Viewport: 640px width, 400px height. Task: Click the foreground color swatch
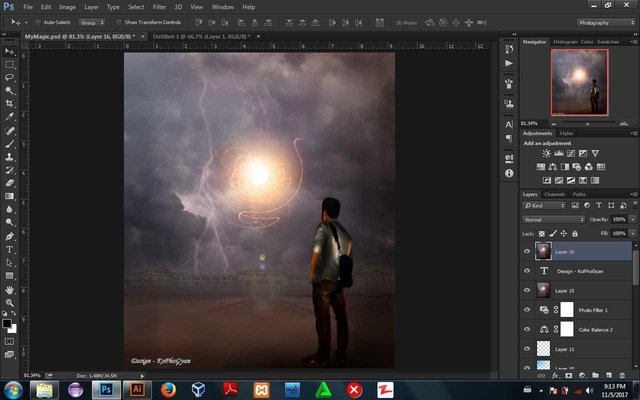(8, 323)
